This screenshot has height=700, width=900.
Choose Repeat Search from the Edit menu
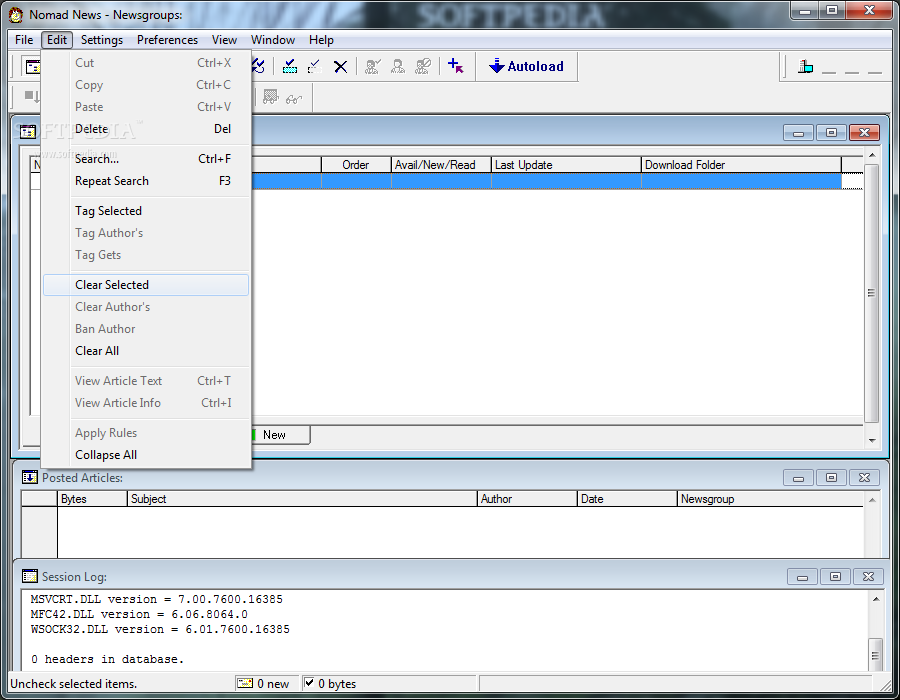tap(146, 181)
